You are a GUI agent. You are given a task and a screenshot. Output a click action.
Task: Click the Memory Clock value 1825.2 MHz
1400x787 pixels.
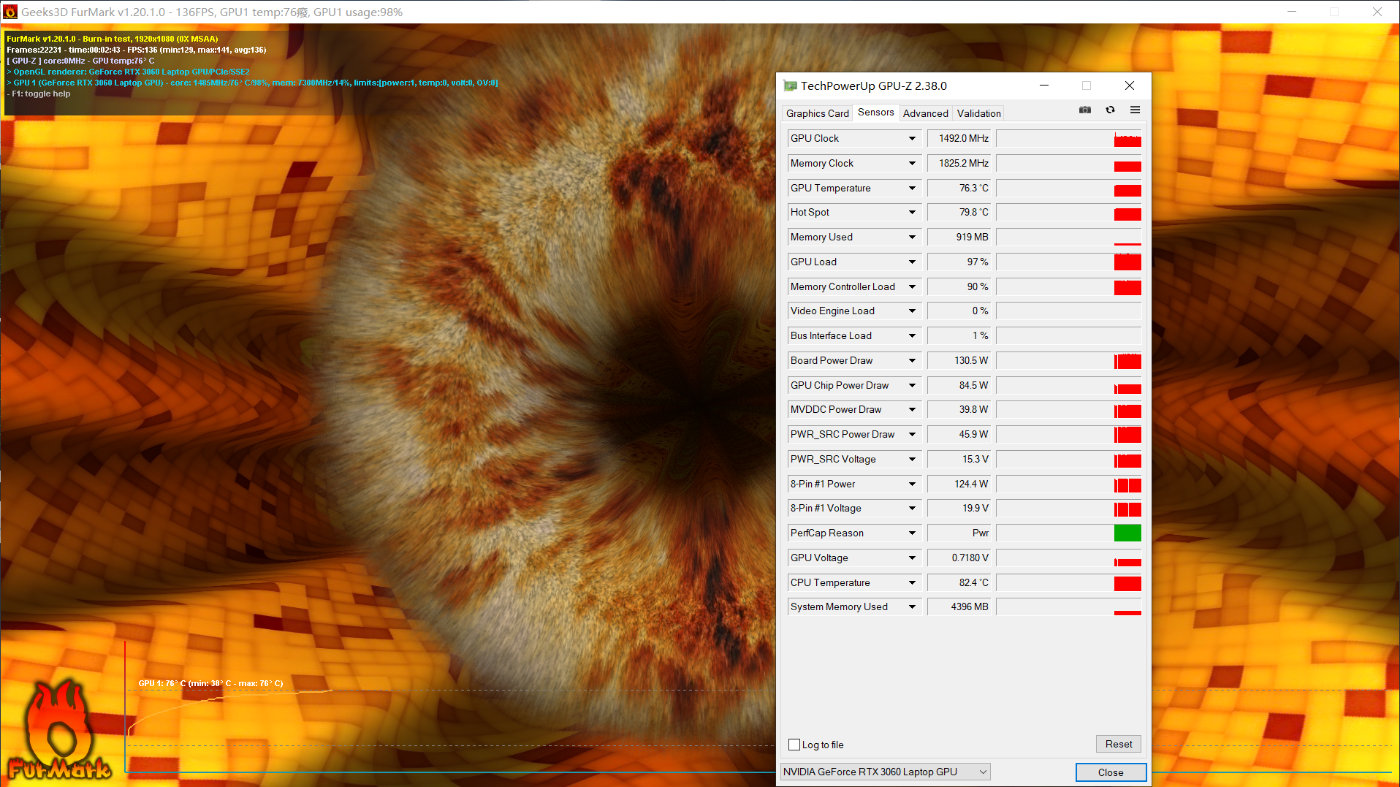(x=959, y=163)
